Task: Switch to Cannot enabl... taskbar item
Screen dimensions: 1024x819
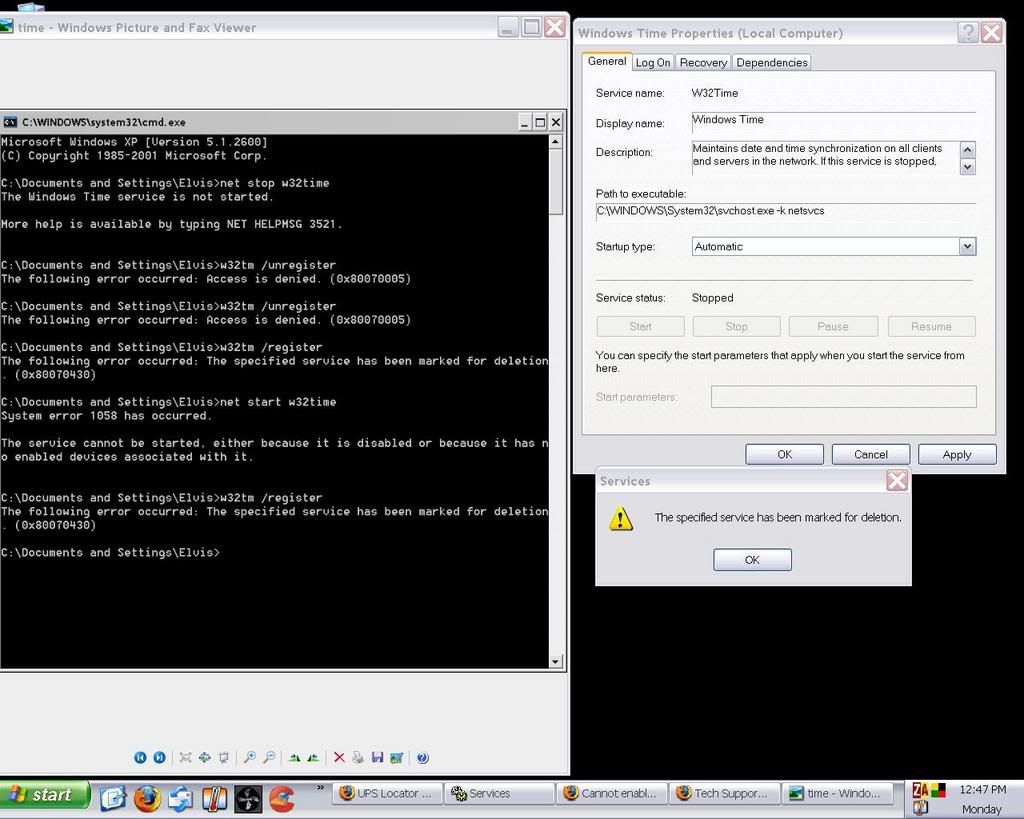Action: coord(613,794)
